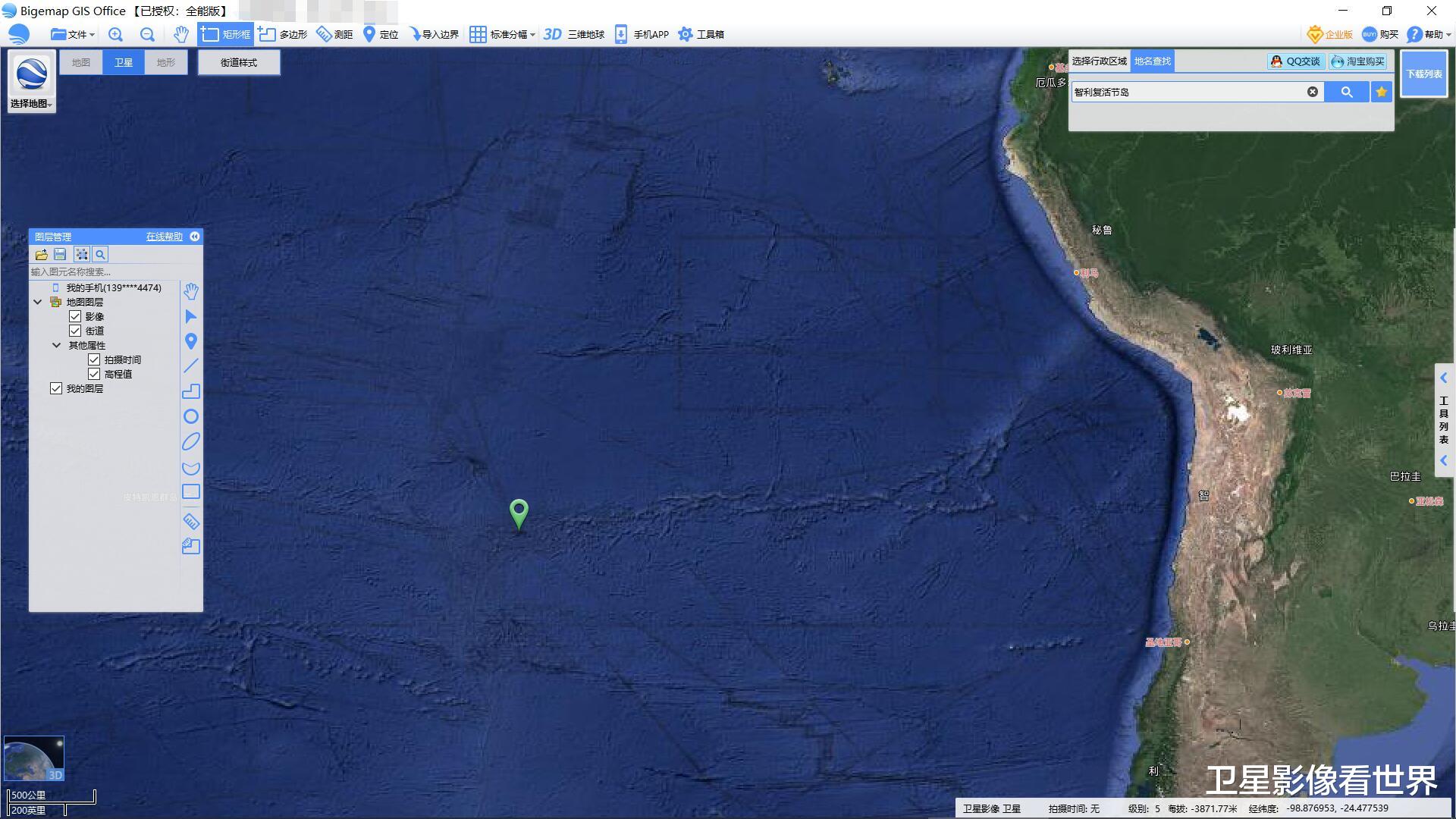Switch to 选择行政区域 tab

pos(1099,61)
